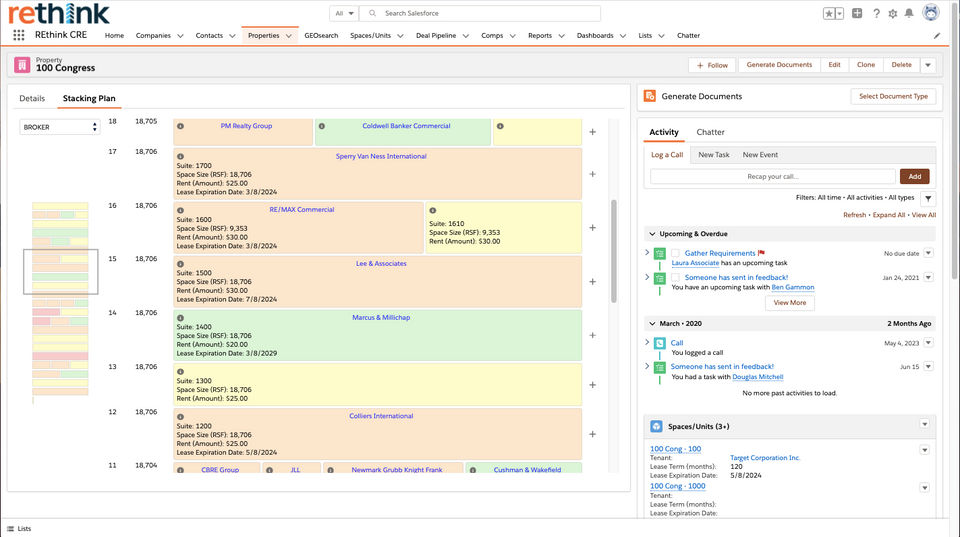
Task: Expand more actions arrow next to Delete
Action: (928, 65)
